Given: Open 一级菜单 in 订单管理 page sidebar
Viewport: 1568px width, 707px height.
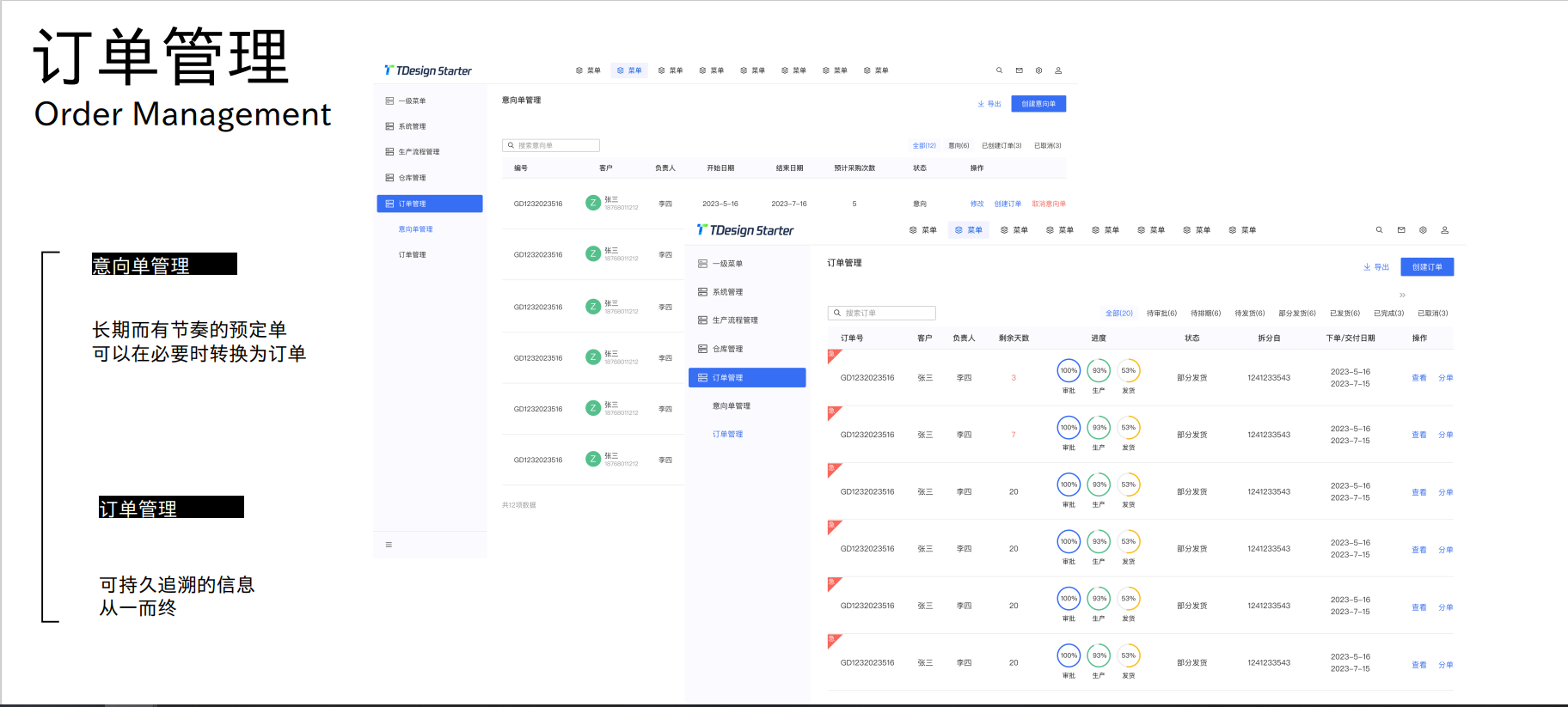Looking at the screenshot, I should 720,264.
